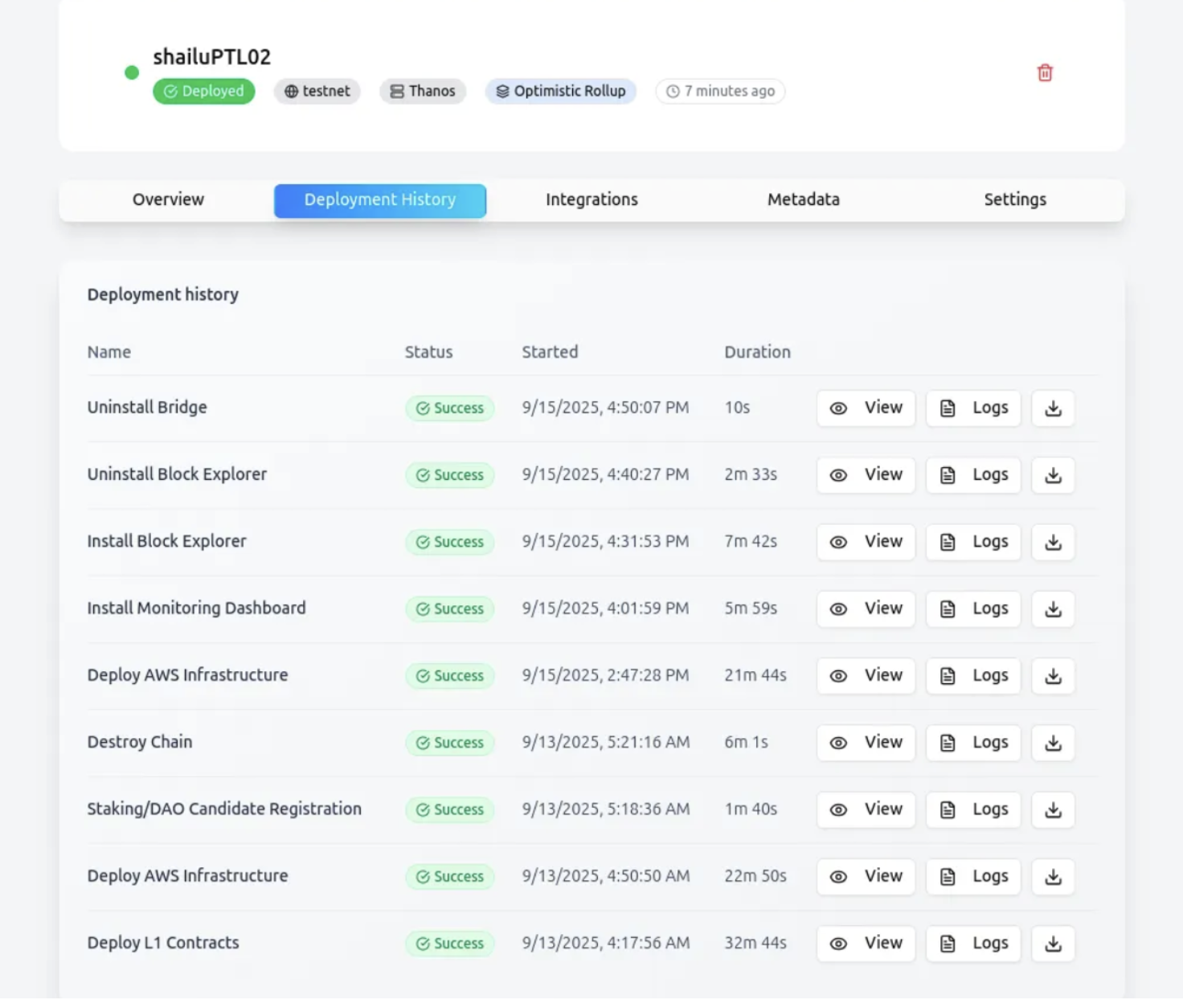The width and height of the screenshot is (1183, 1008).
Task: Download the Destroy Chain deployment record
Action: tap(1053, 743)
